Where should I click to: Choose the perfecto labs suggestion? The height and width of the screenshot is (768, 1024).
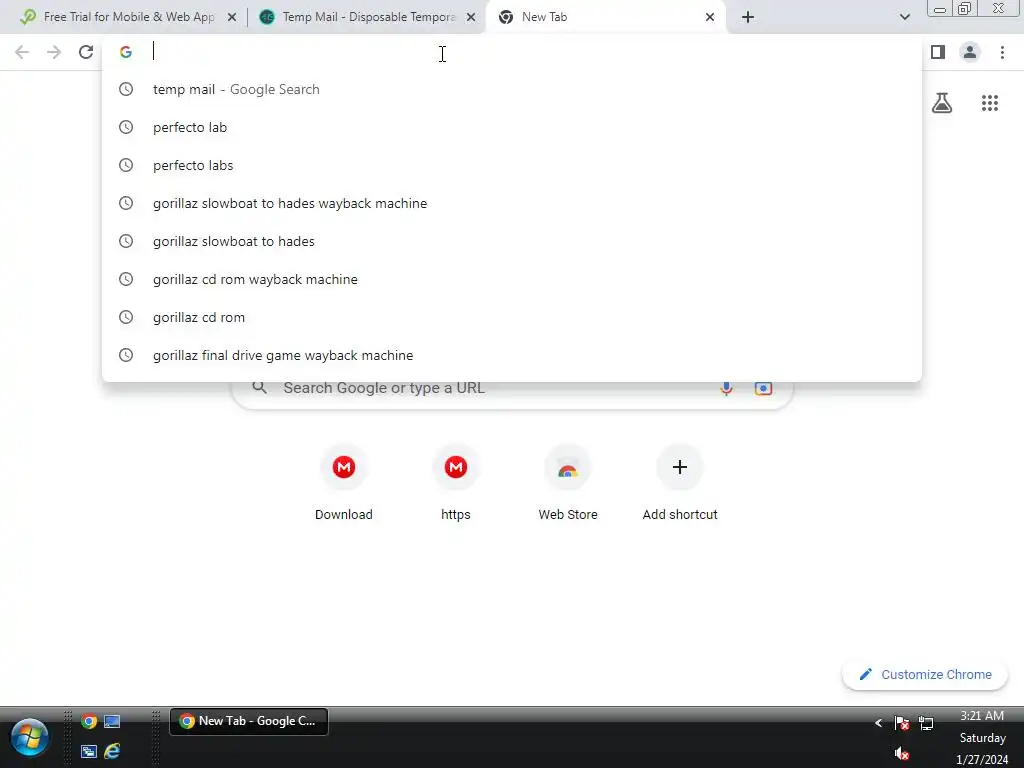click(x=511, y=165)
